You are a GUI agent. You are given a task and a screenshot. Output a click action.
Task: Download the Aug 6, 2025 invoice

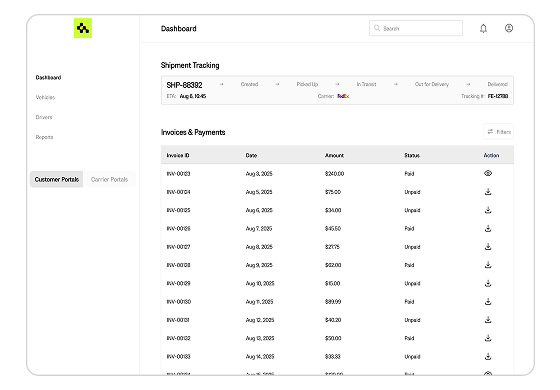point(488,210)
